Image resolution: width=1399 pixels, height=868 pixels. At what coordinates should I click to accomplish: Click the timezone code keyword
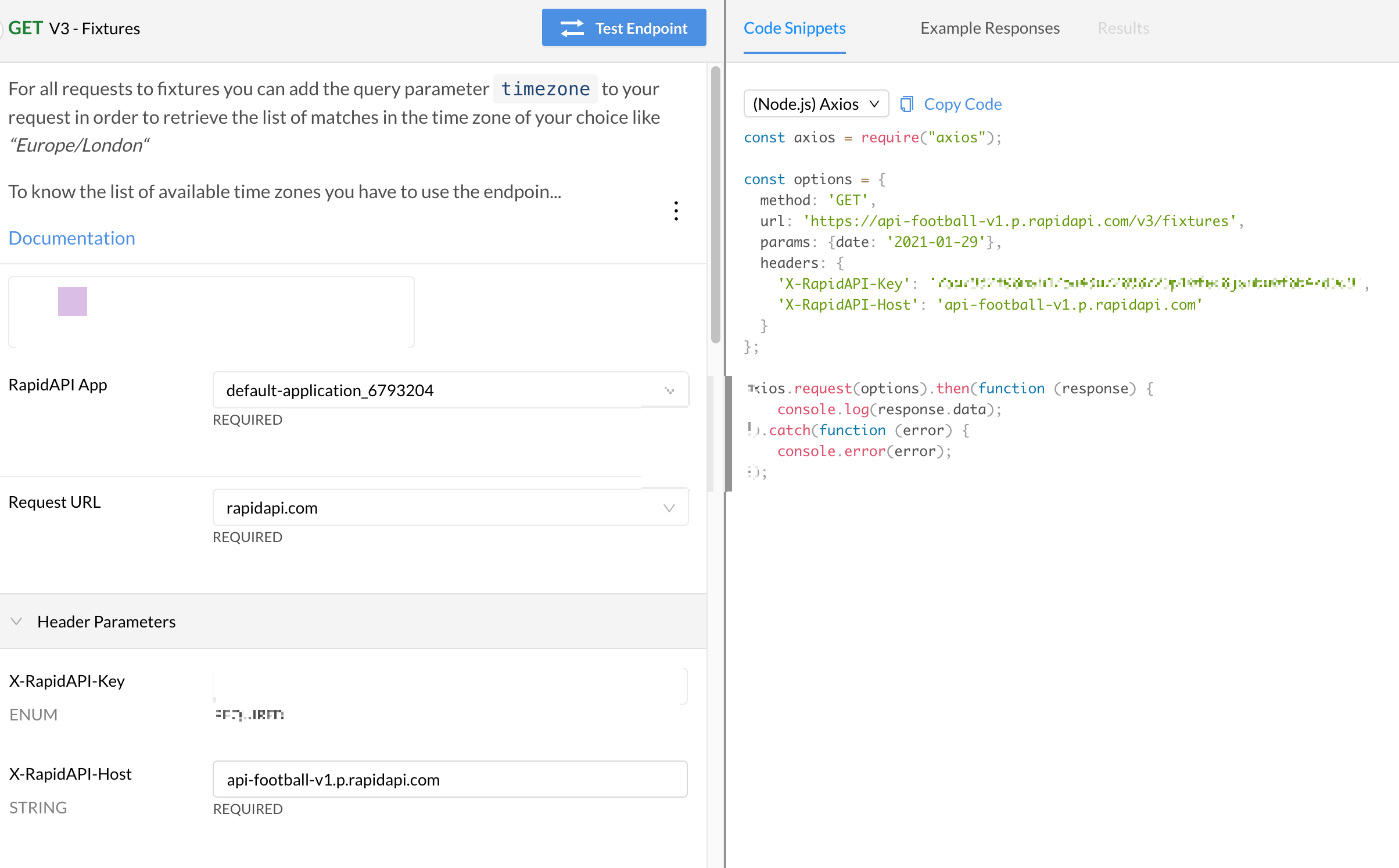click(545, 89)
